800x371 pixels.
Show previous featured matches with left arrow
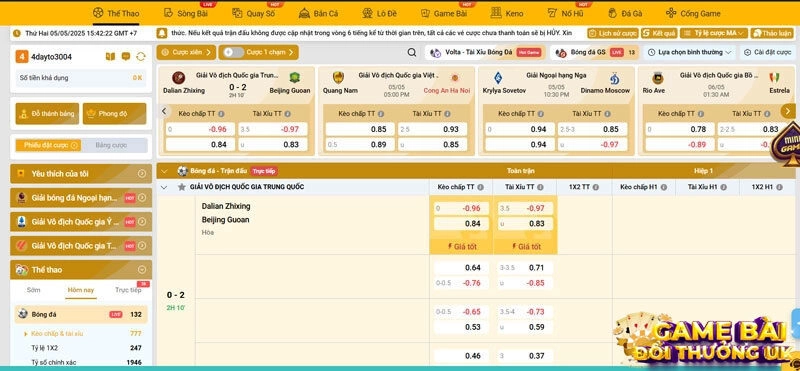point(164,111)
